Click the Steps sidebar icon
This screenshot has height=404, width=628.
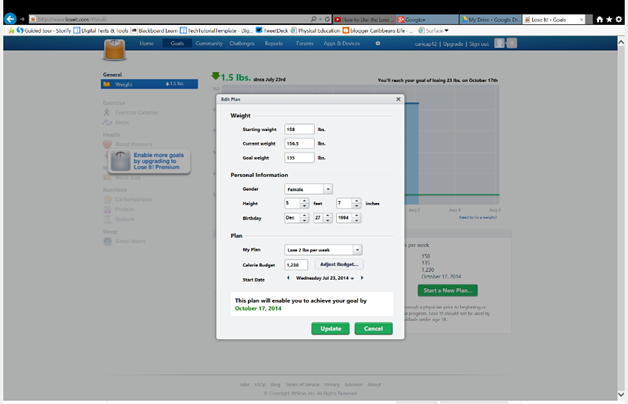point(107,123)
